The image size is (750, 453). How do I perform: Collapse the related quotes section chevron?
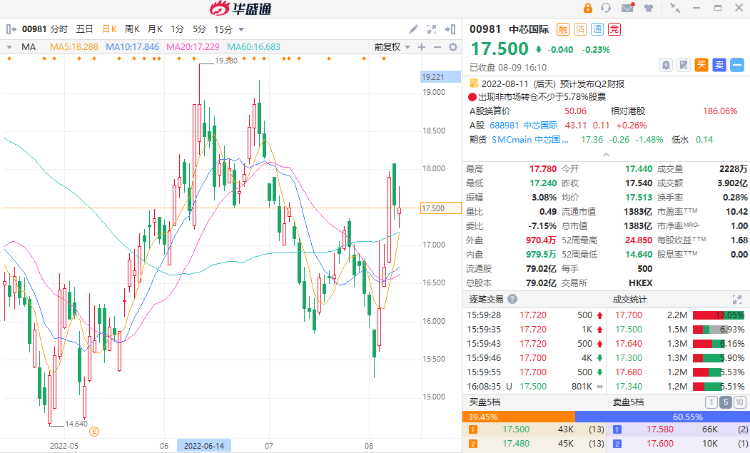pyautogui.click(x=606, y=155)
